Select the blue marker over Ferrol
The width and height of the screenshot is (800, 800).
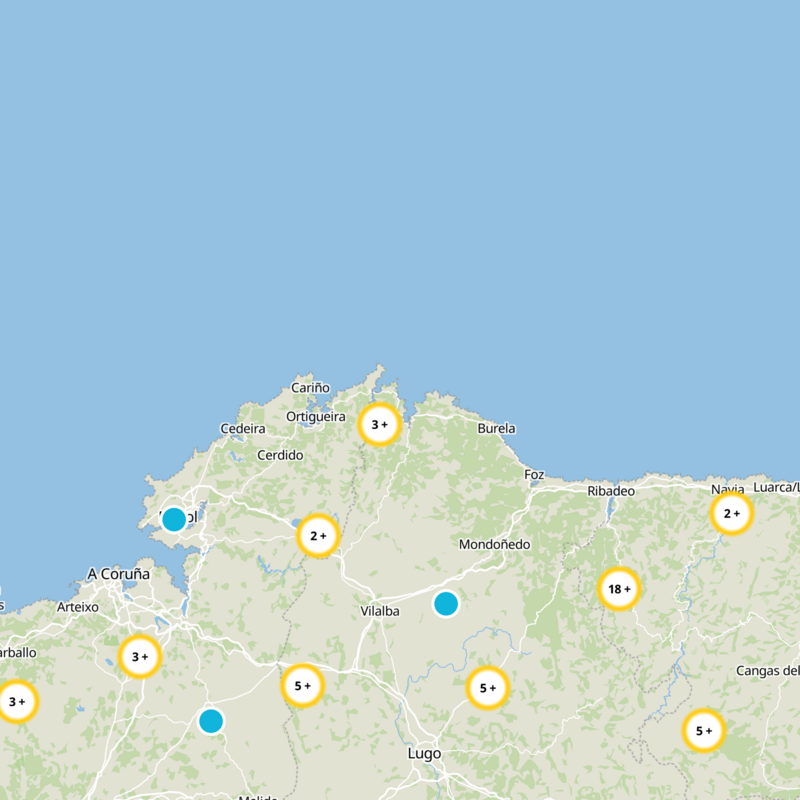point(174,519)
